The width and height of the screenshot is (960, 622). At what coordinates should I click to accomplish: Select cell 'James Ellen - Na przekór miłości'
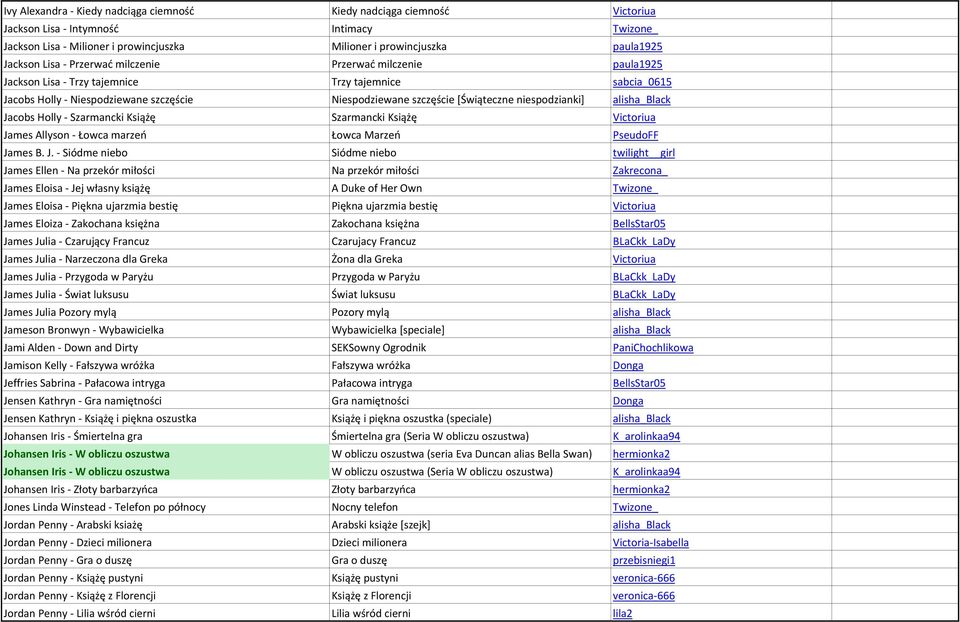(x=165, y=170)
